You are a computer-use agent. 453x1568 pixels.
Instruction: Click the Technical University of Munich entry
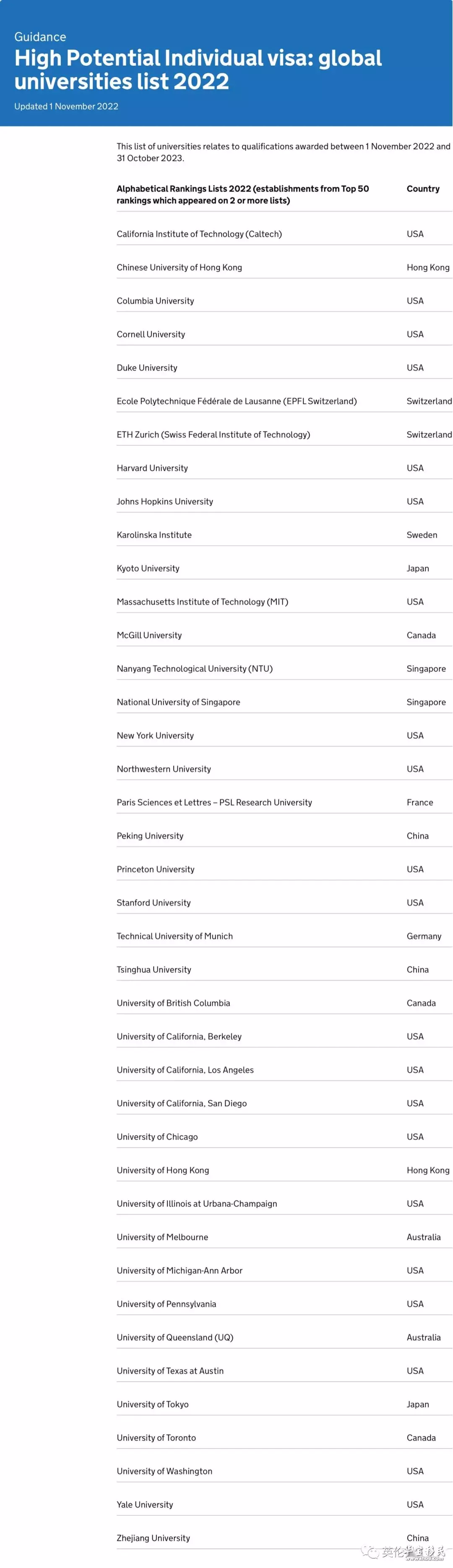[175, 936]
